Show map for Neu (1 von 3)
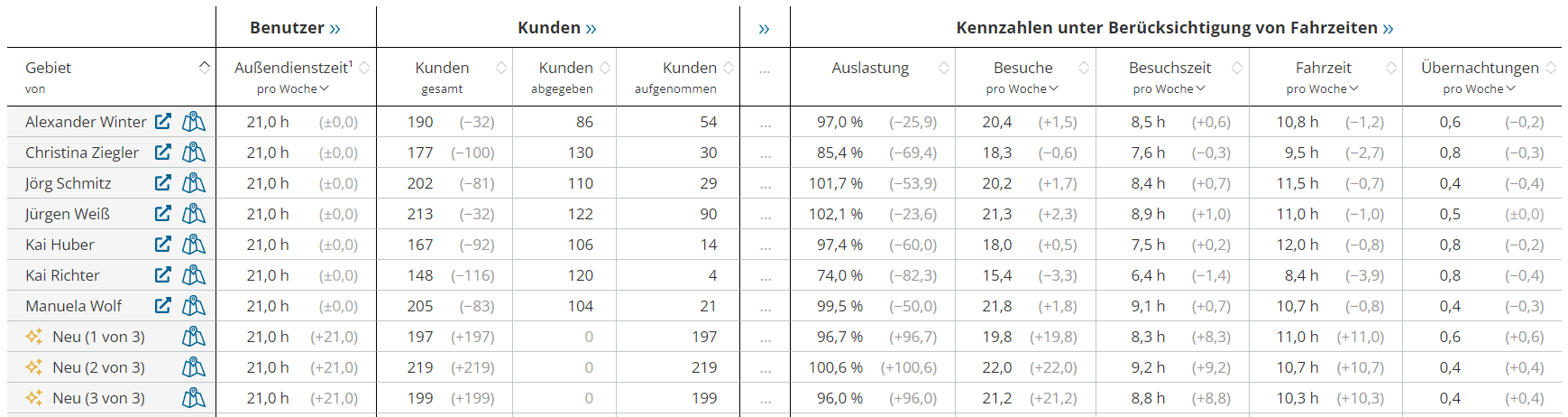The height and width of the screenshot is (417, 1568). pyautogui.click(x=194, y=337)
